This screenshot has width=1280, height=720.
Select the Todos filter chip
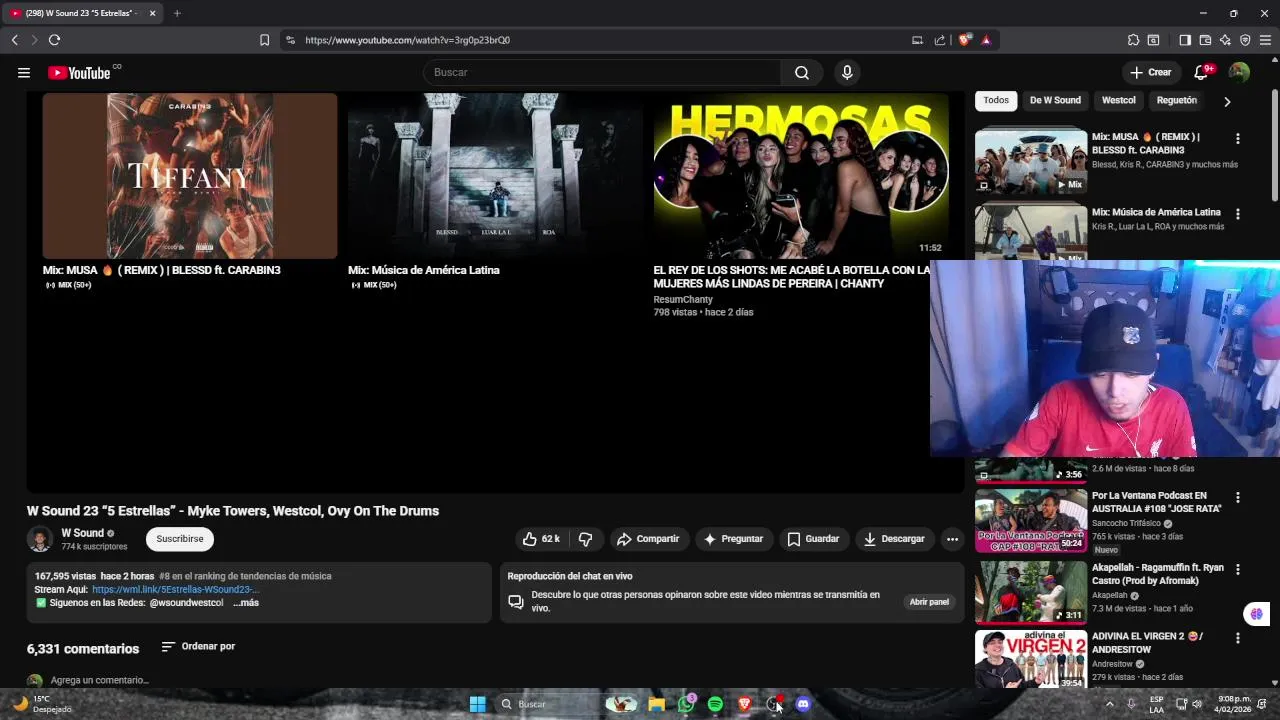[996, 100]
